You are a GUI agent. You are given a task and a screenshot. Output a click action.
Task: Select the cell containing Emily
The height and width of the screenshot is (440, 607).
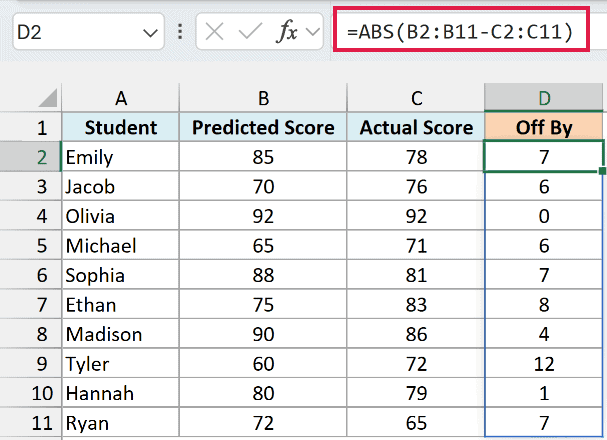click(x=120, y=157)
